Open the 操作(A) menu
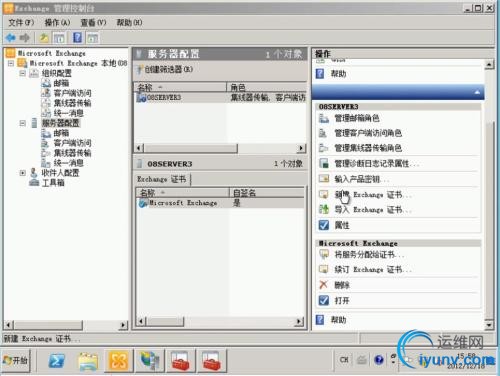 57,23
